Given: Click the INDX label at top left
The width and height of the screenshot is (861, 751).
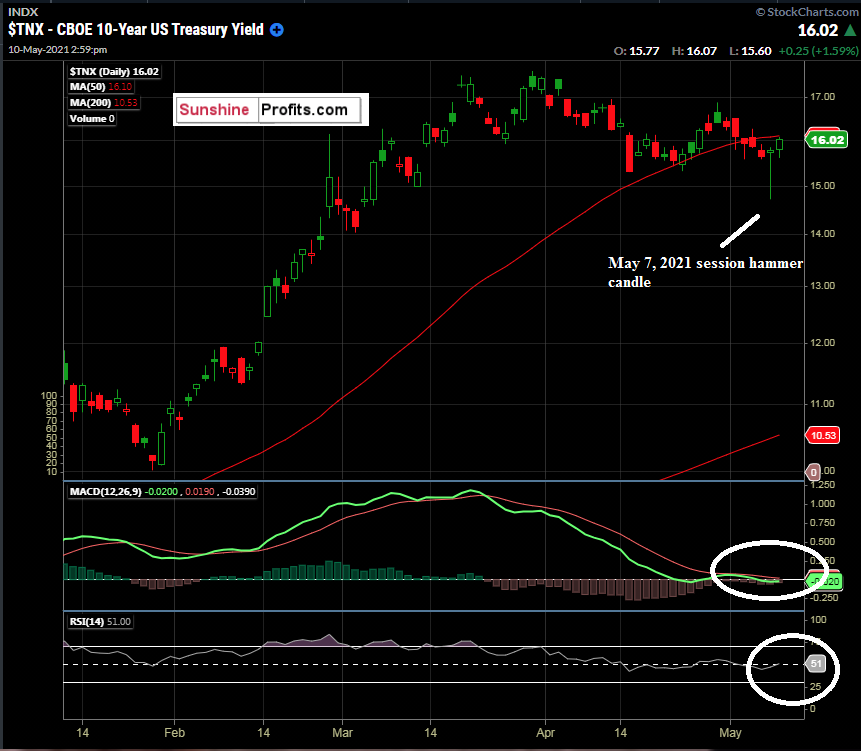Looking at the screenshot, I should 23,12.
